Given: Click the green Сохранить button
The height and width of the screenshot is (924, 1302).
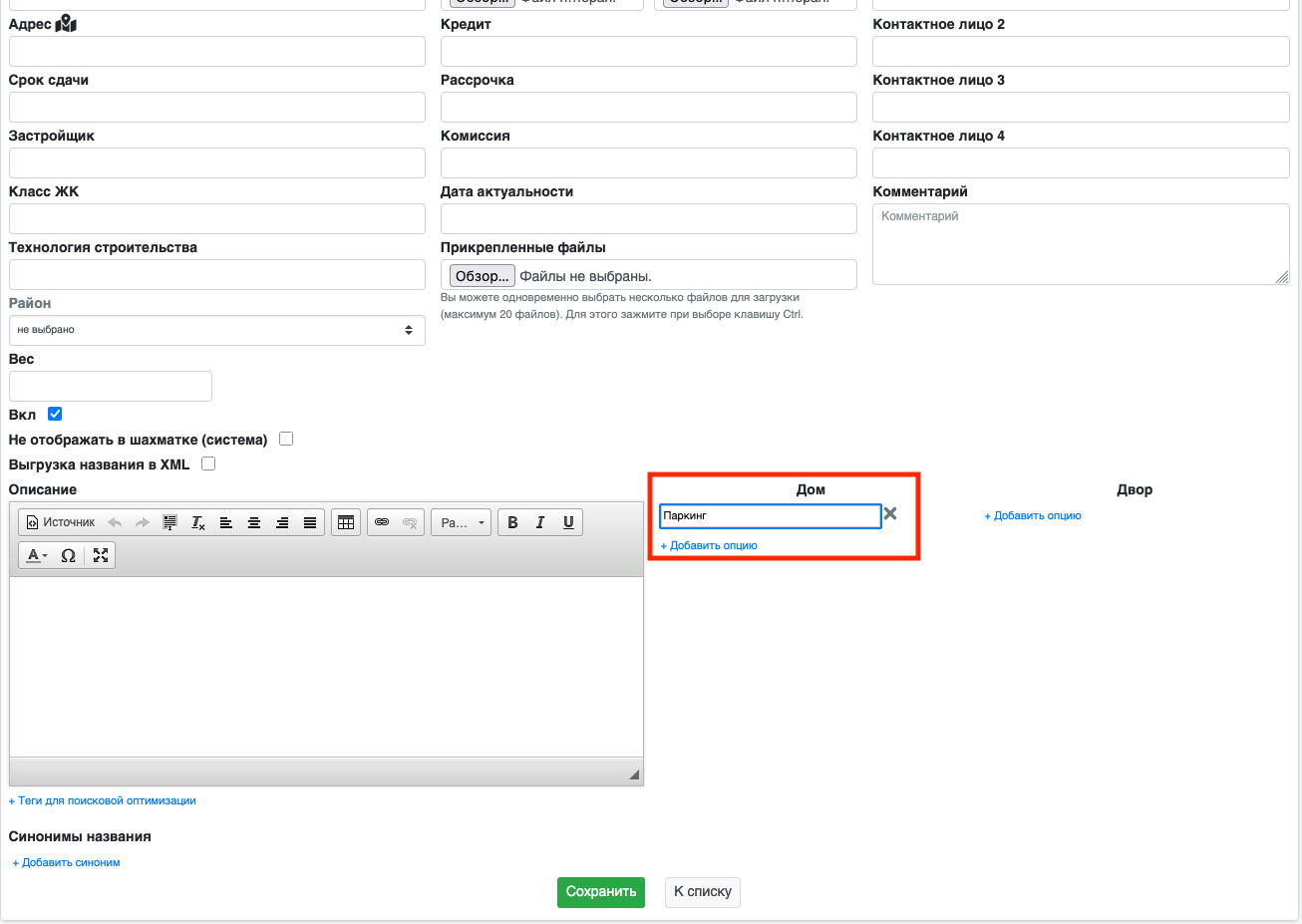Looking at the screenshot, I should (x=601, y=892).
